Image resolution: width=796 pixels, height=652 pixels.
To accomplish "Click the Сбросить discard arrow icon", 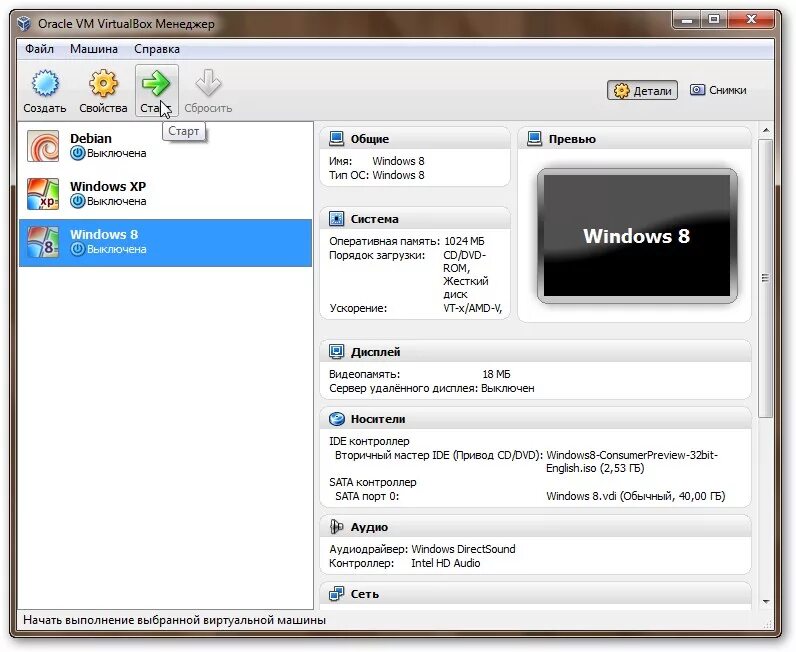I will [x=208, y=83].
